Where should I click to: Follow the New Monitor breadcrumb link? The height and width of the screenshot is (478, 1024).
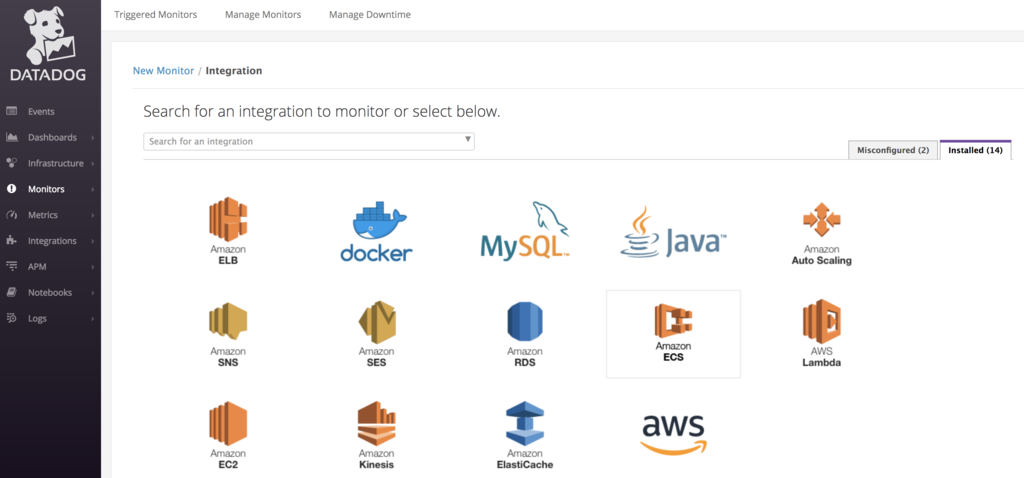163,71
